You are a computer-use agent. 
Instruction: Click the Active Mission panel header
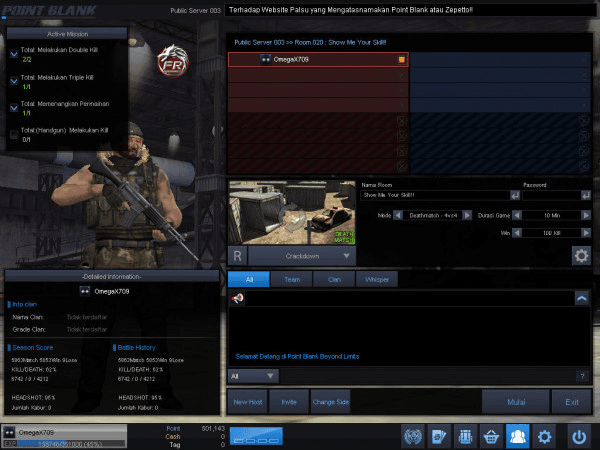(x=67, y=34)
